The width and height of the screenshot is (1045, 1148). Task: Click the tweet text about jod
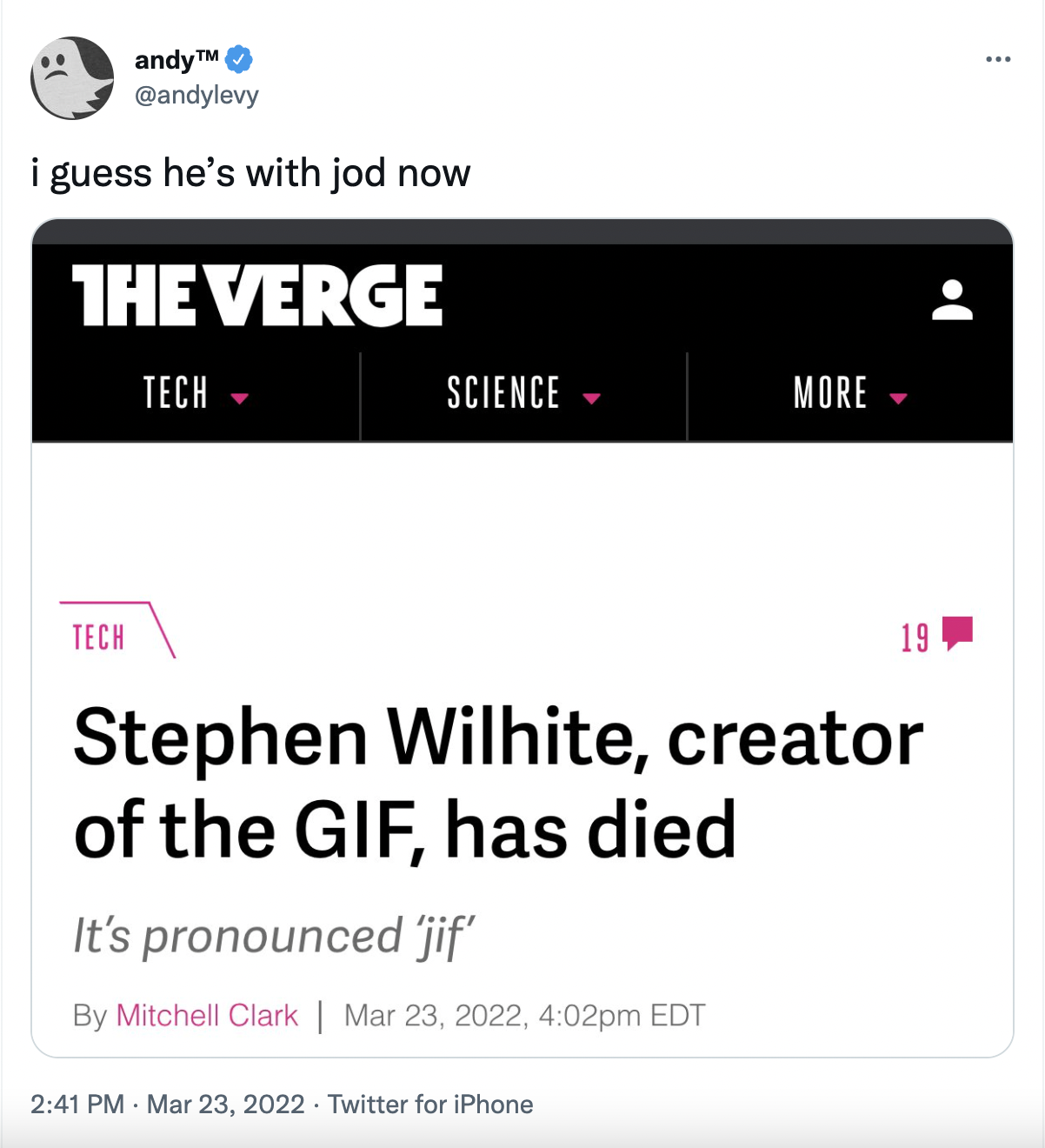(250, 172)
